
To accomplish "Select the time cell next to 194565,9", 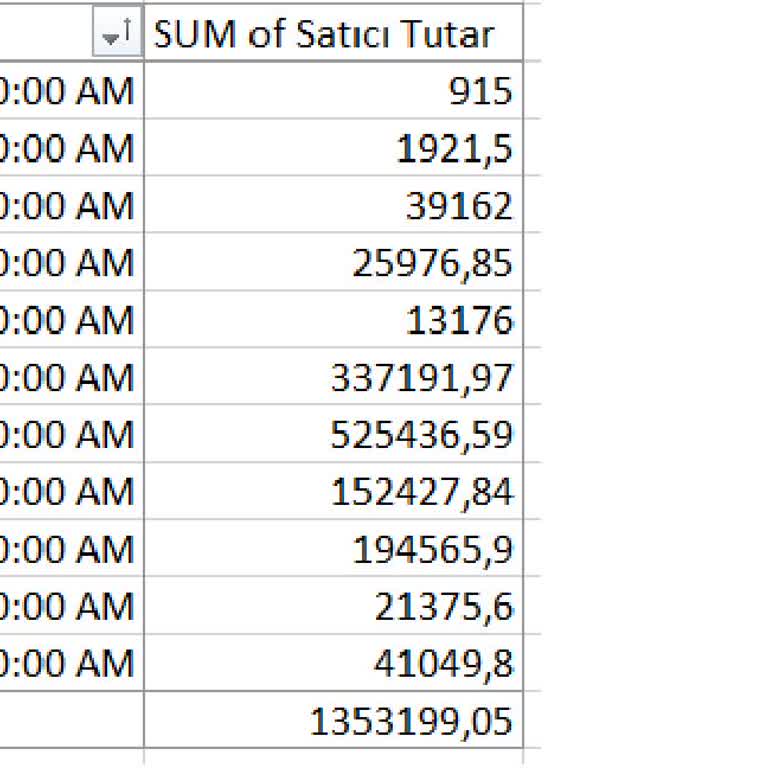I will click(68, 548).
